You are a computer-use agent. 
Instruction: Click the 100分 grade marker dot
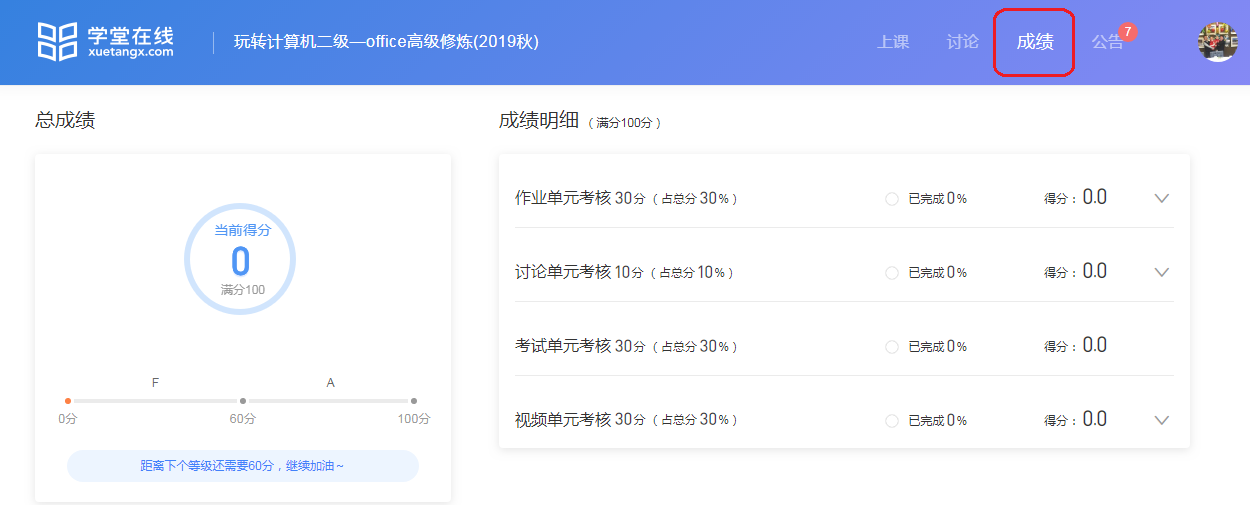414,401
